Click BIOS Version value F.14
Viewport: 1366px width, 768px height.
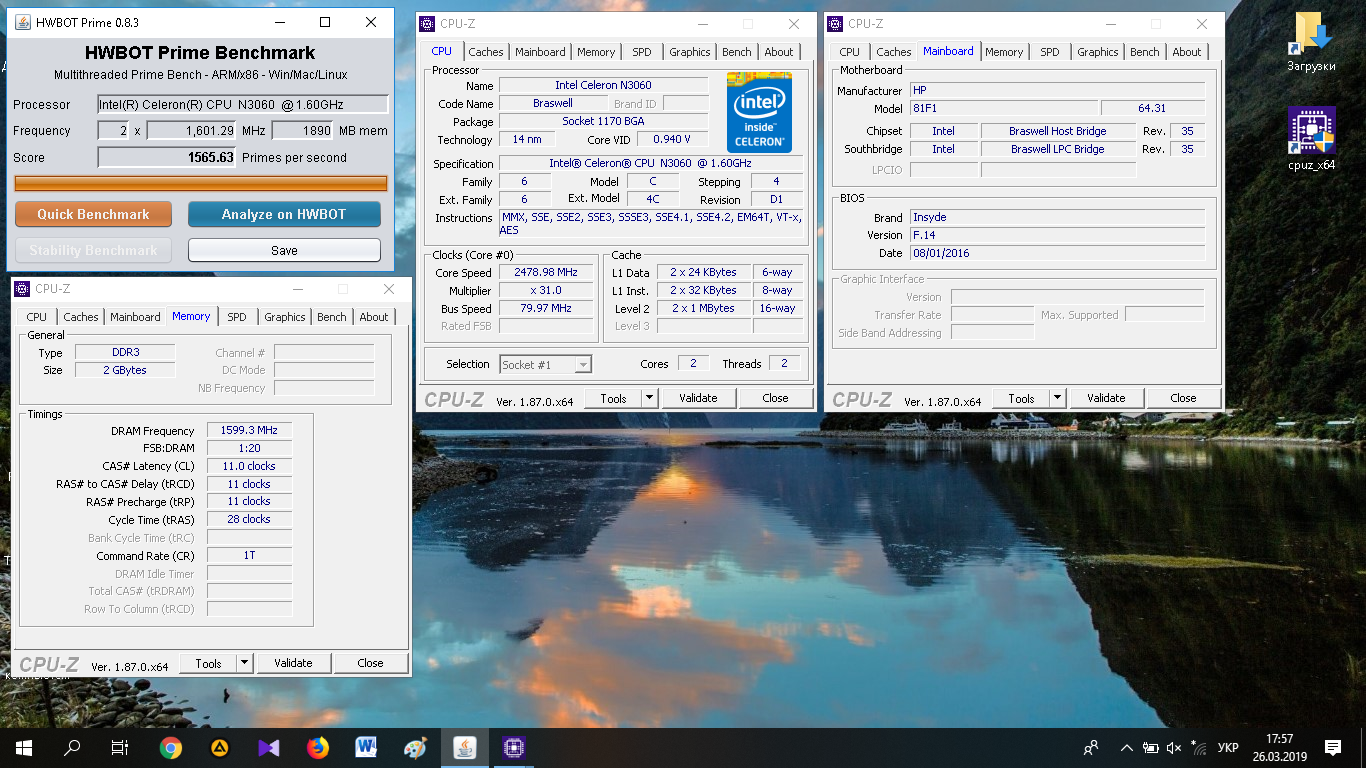pos(1057,235)
